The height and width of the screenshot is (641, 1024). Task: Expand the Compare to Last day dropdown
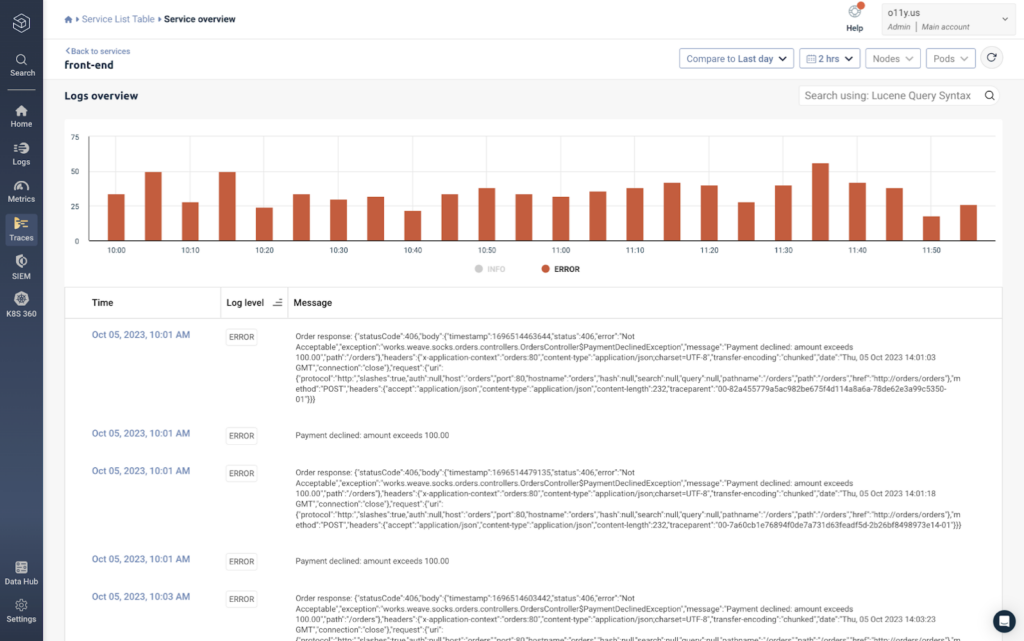736,59
